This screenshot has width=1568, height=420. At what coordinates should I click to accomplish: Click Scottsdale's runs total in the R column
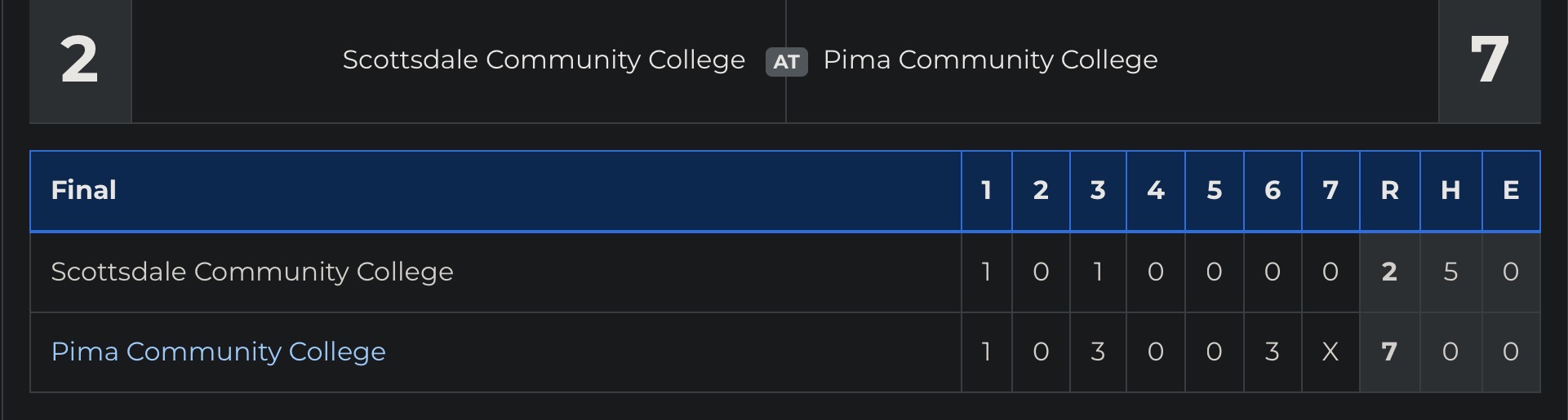pyautogui.click(x=1389, y=272)
